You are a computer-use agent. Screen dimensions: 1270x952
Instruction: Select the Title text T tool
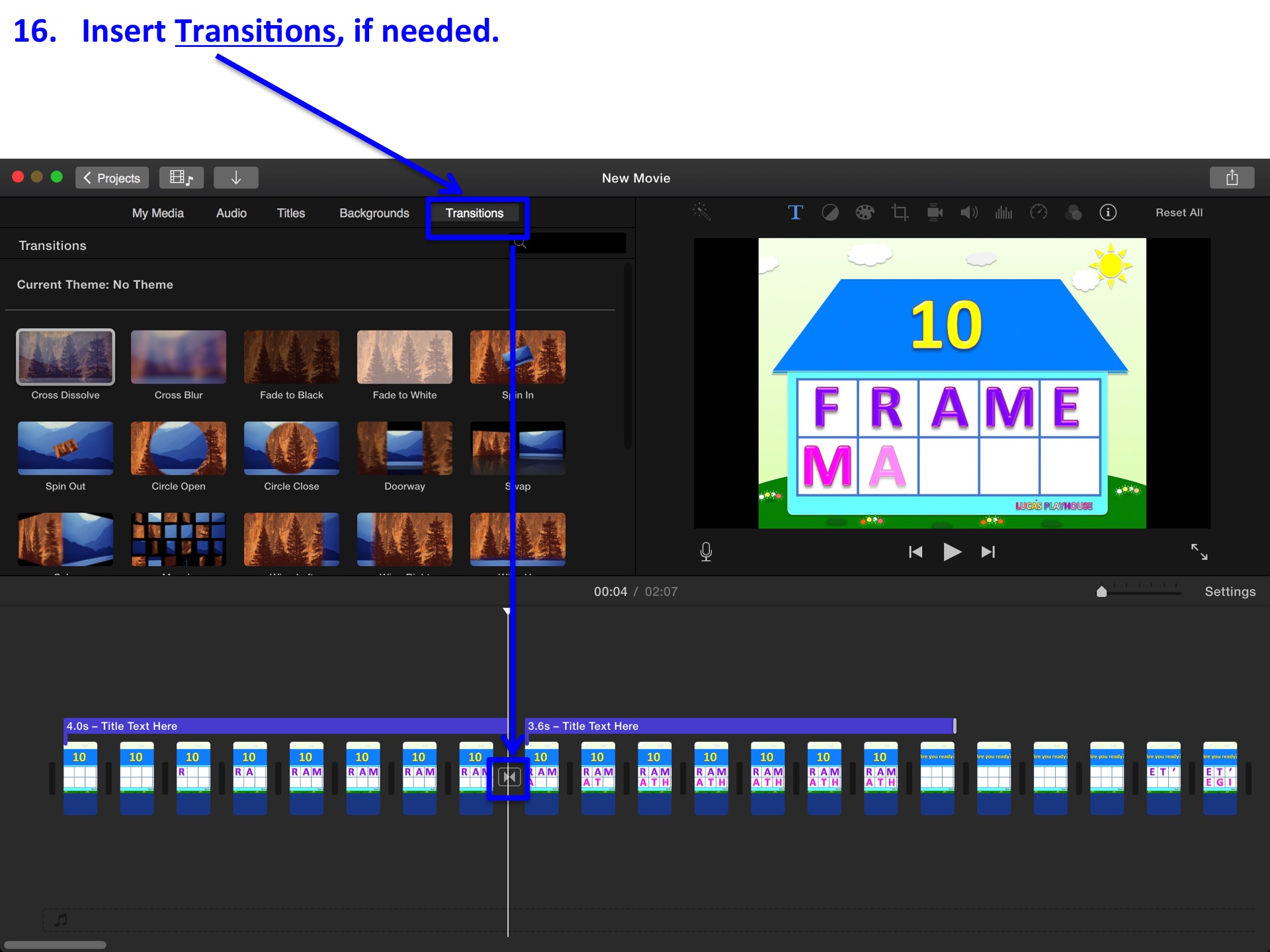[795, 212]
